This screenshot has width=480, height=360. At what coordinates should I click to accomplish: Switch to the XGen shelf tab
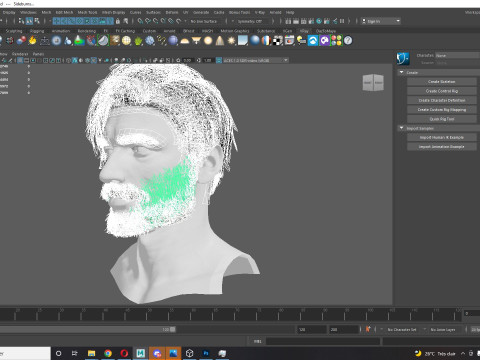(287, 31)
